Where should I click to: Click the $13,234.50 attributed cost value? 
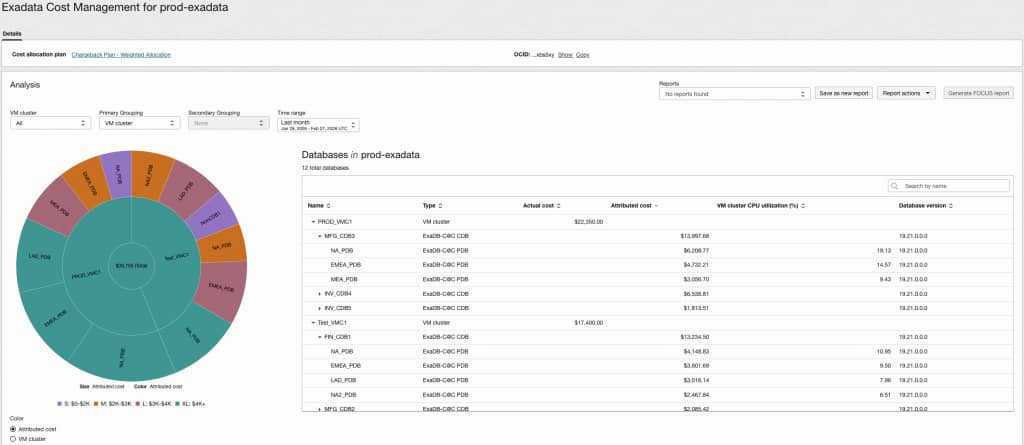(x=694, y=337)
